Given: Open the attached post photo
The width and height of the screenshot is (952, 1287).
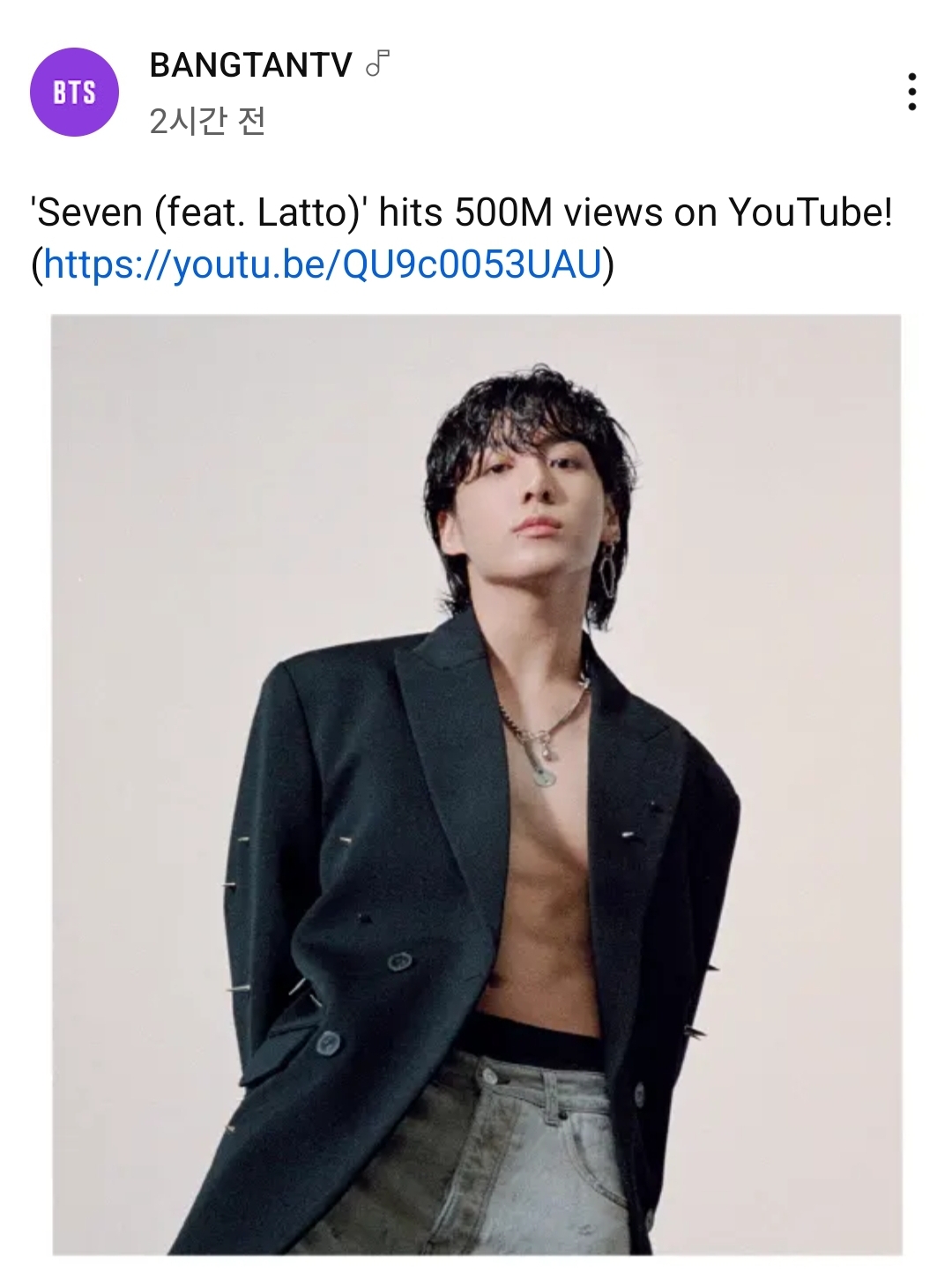Looking at the screenshot, I should tap(476, 785).
